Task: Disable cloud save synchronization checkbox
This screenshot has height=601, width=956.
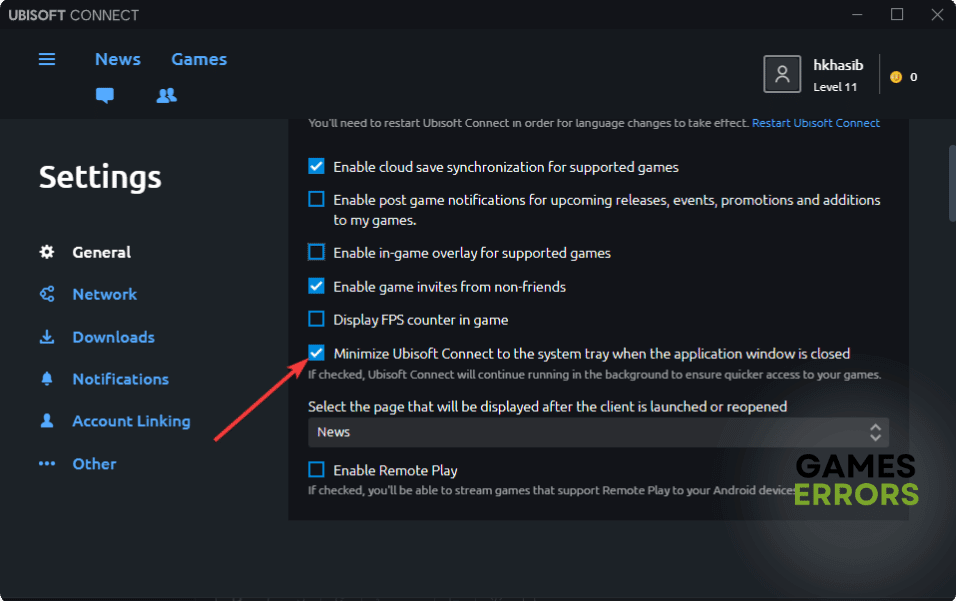Action: 316,167
